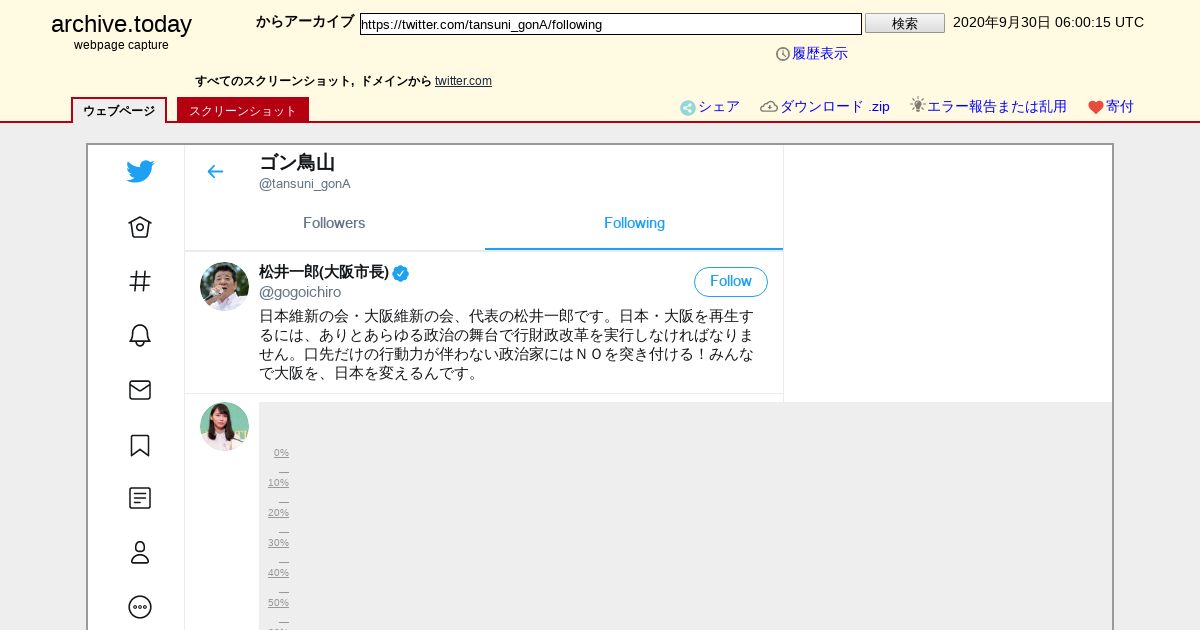The height and width of the screenshot is (630, 1200).
Task: Click the heart icon for donation
Action: (1096, 107)
